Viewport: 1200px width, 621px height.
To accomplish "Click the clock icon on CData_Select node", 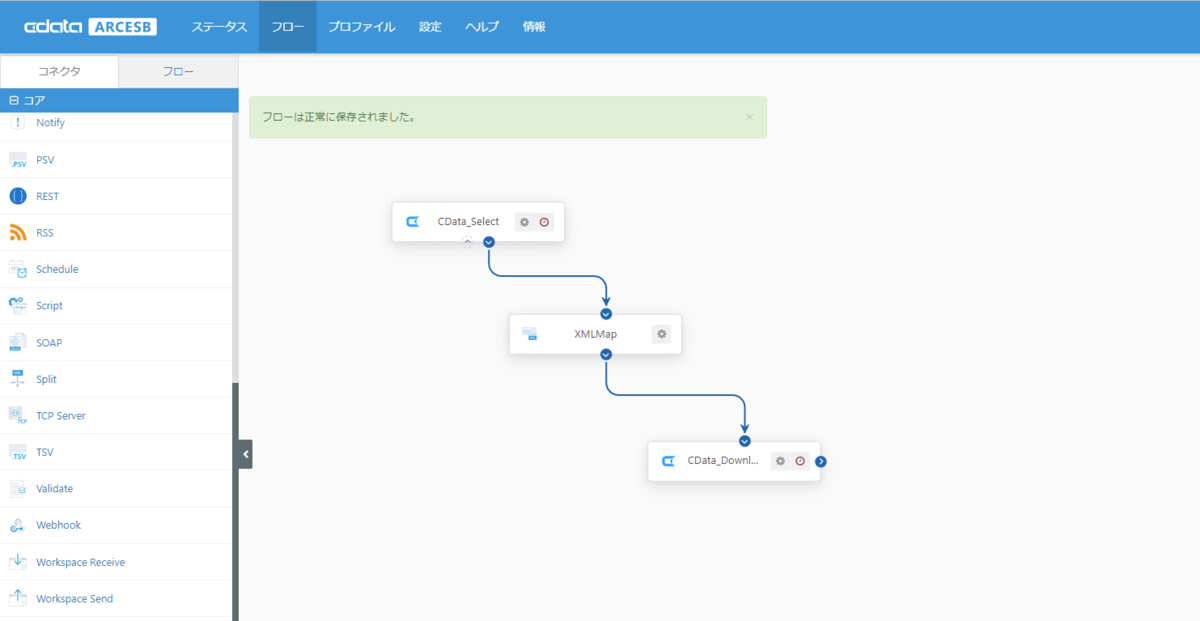I will 544,222.
